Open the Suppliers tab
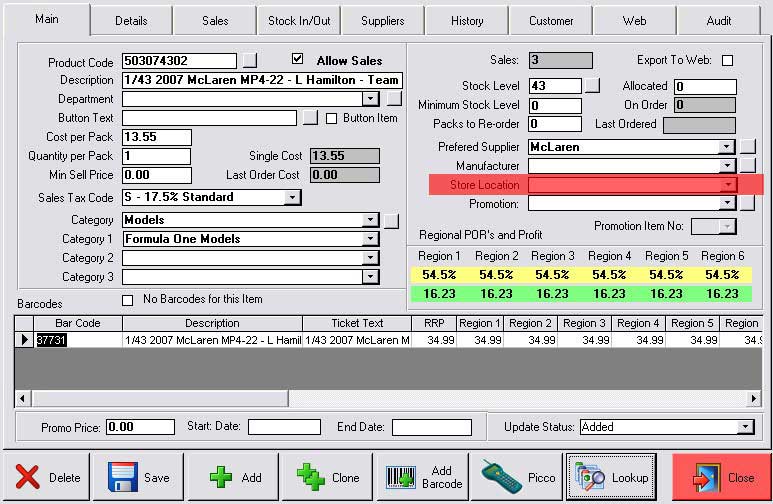The image size is (773, 504). pos(383,20)
